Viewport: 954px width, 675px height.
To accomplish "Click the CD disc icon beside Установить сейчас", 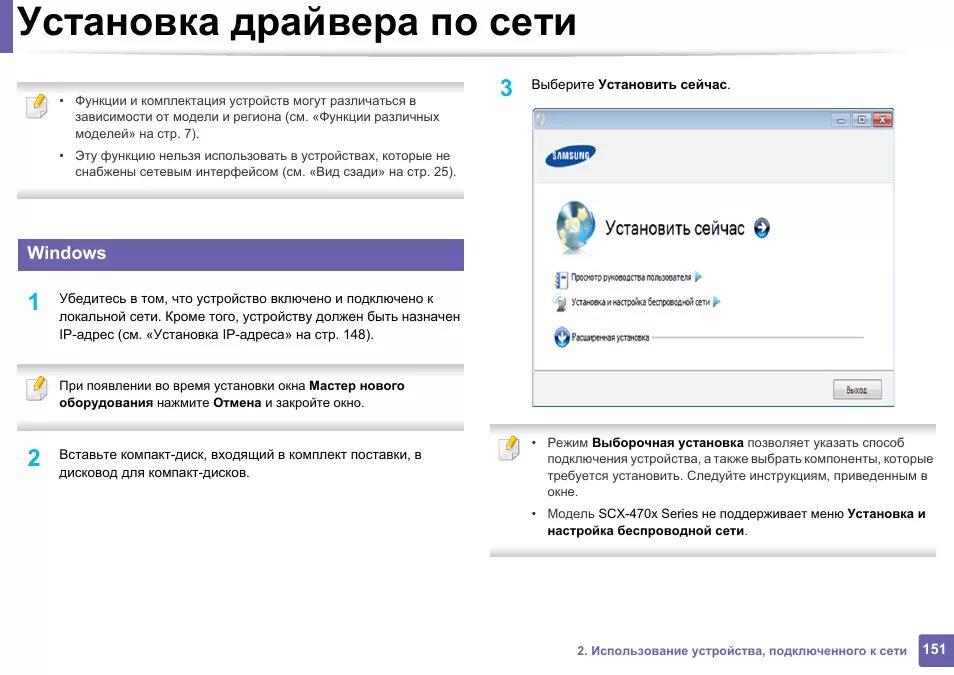I will [x=575, y=227].
